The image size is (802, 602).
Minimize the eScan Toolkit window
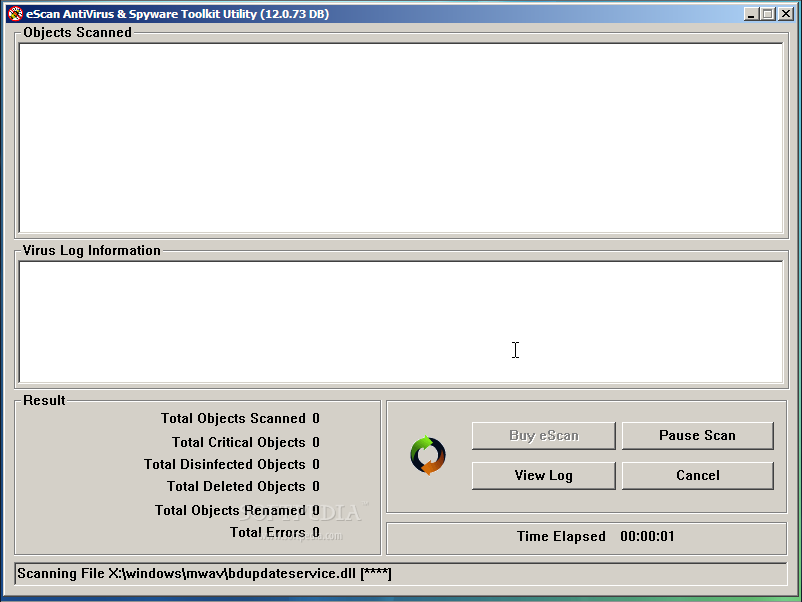(751, 14)
